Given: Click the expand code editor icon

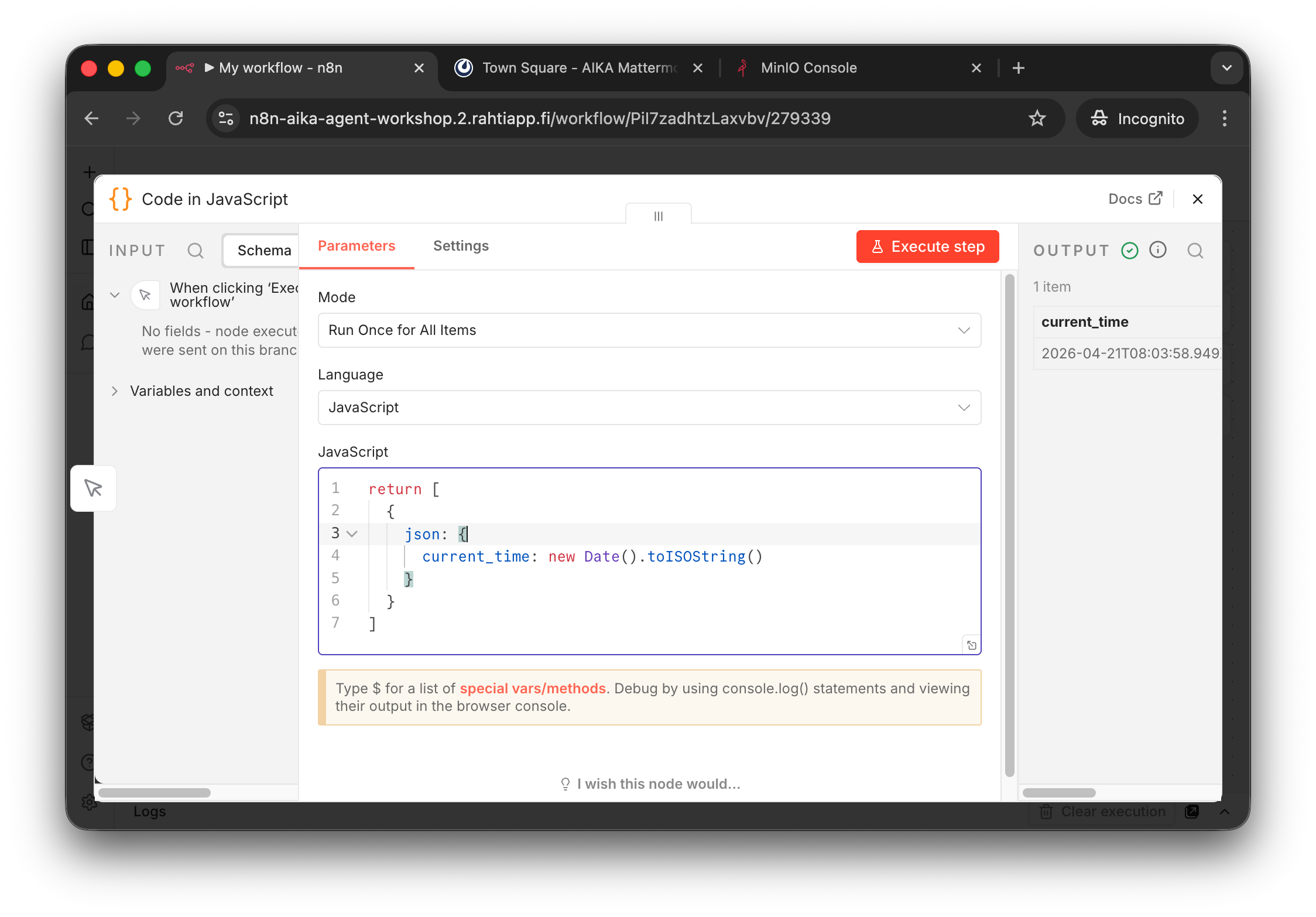Looking at the screenshot, I should pos(972,645).
